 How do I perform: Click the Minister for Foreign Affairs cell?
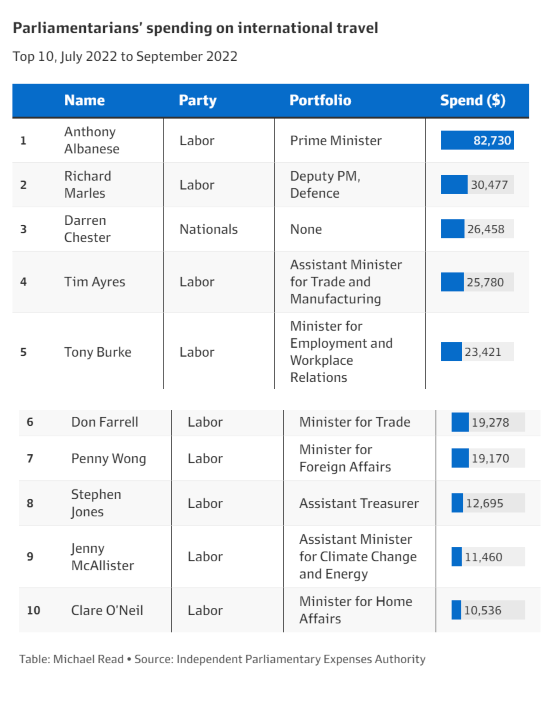[345, 458]
